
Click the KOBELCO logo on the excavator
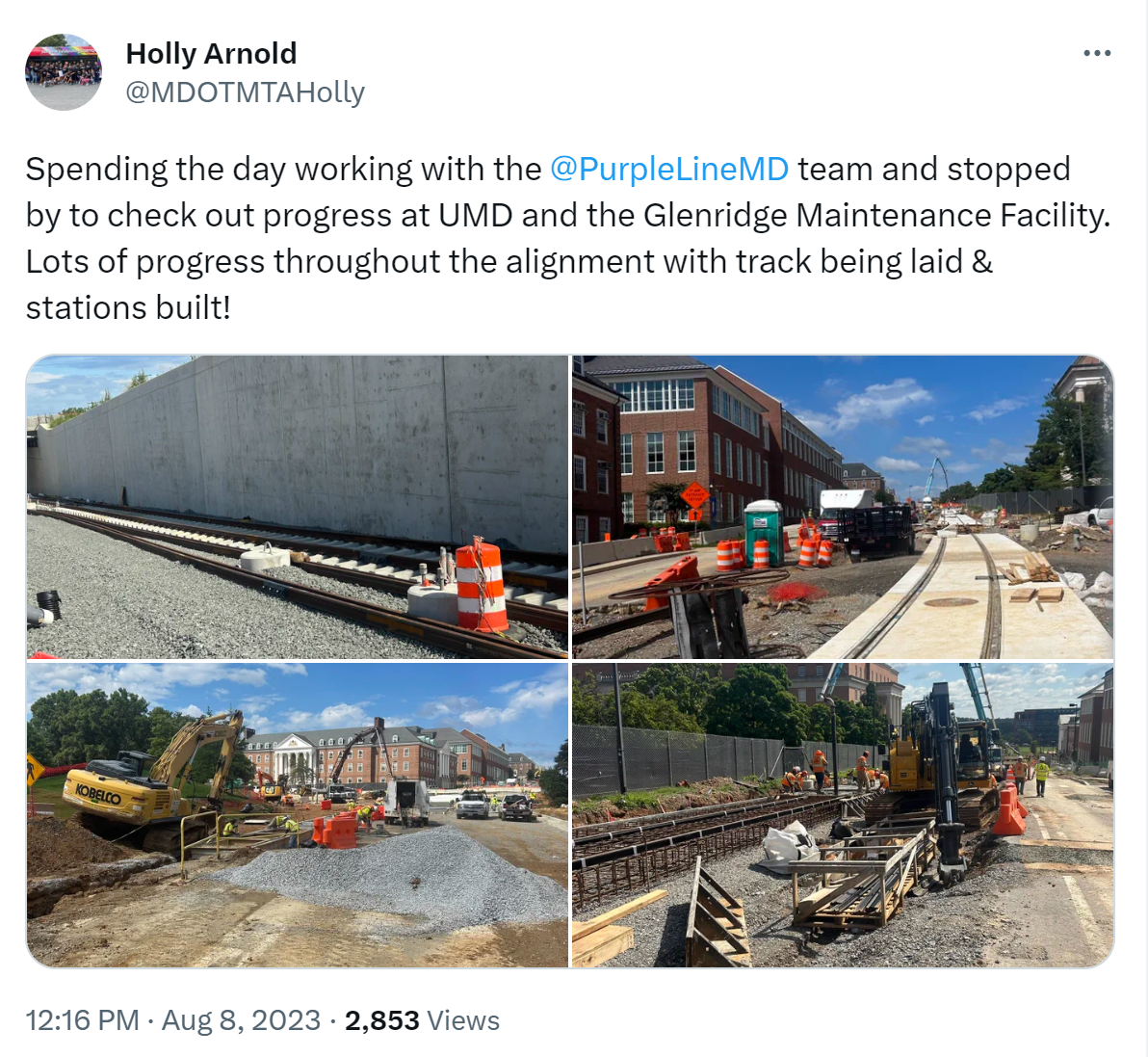click(97, 793)
